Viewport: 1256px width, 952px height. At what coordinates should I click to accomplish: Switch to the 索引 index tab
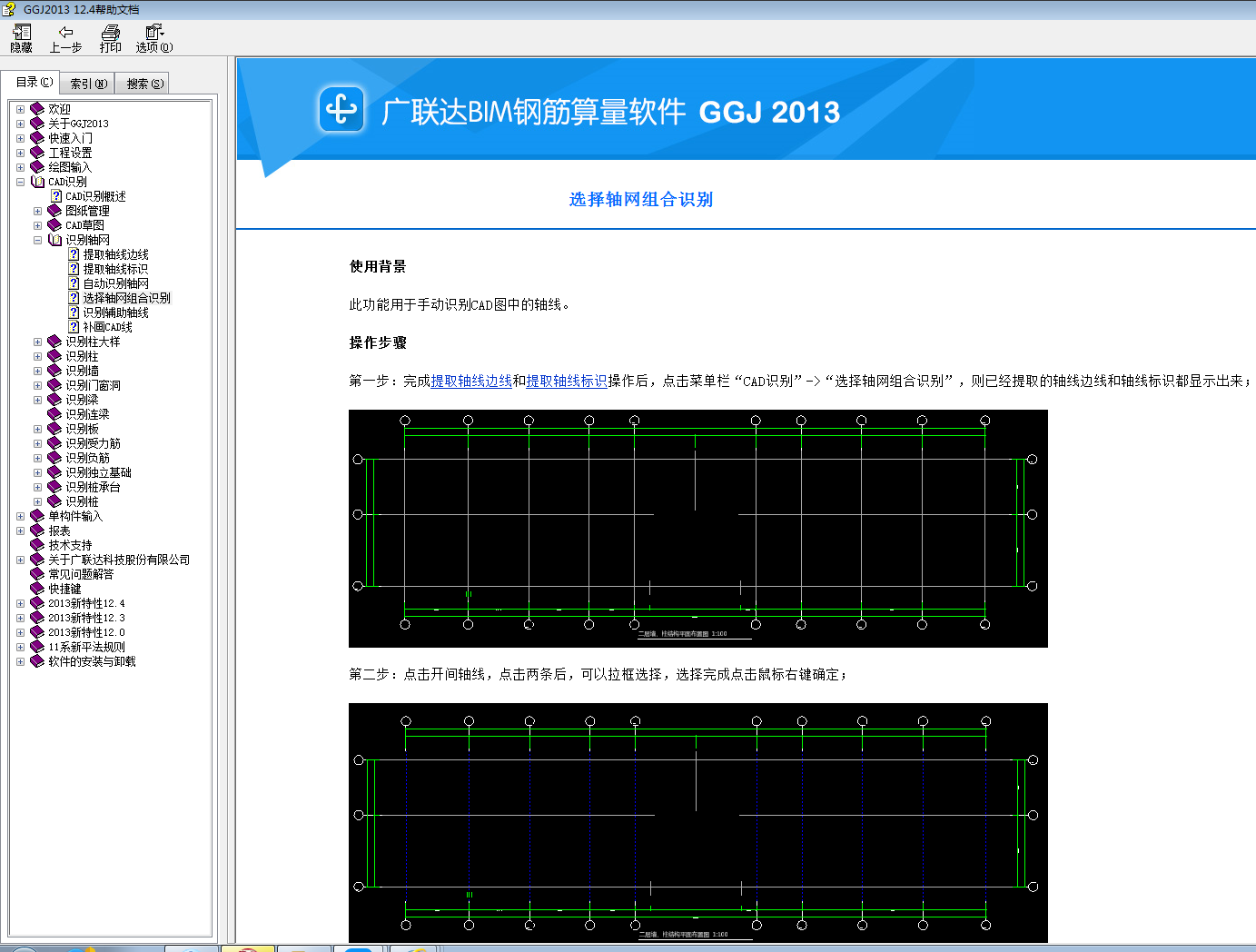click(88, 84)
